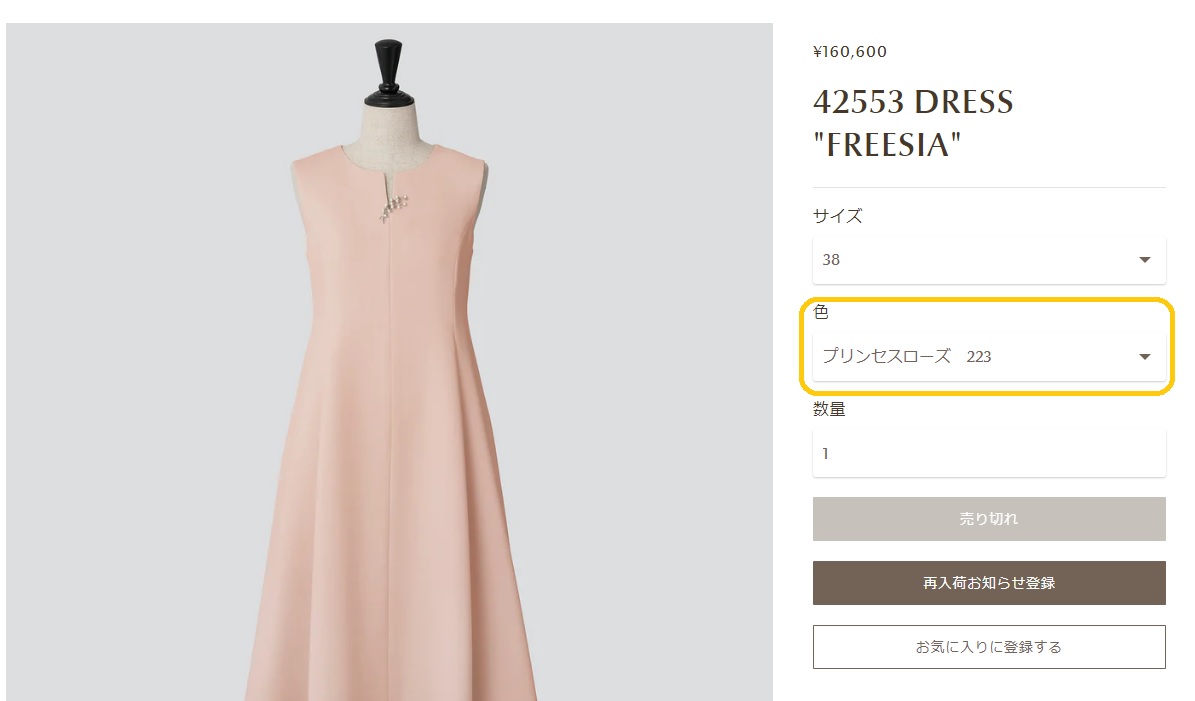This screenshot has height=701, width=1195.
Task: Click the price ¥160,600 text
Action: point(847,51)
